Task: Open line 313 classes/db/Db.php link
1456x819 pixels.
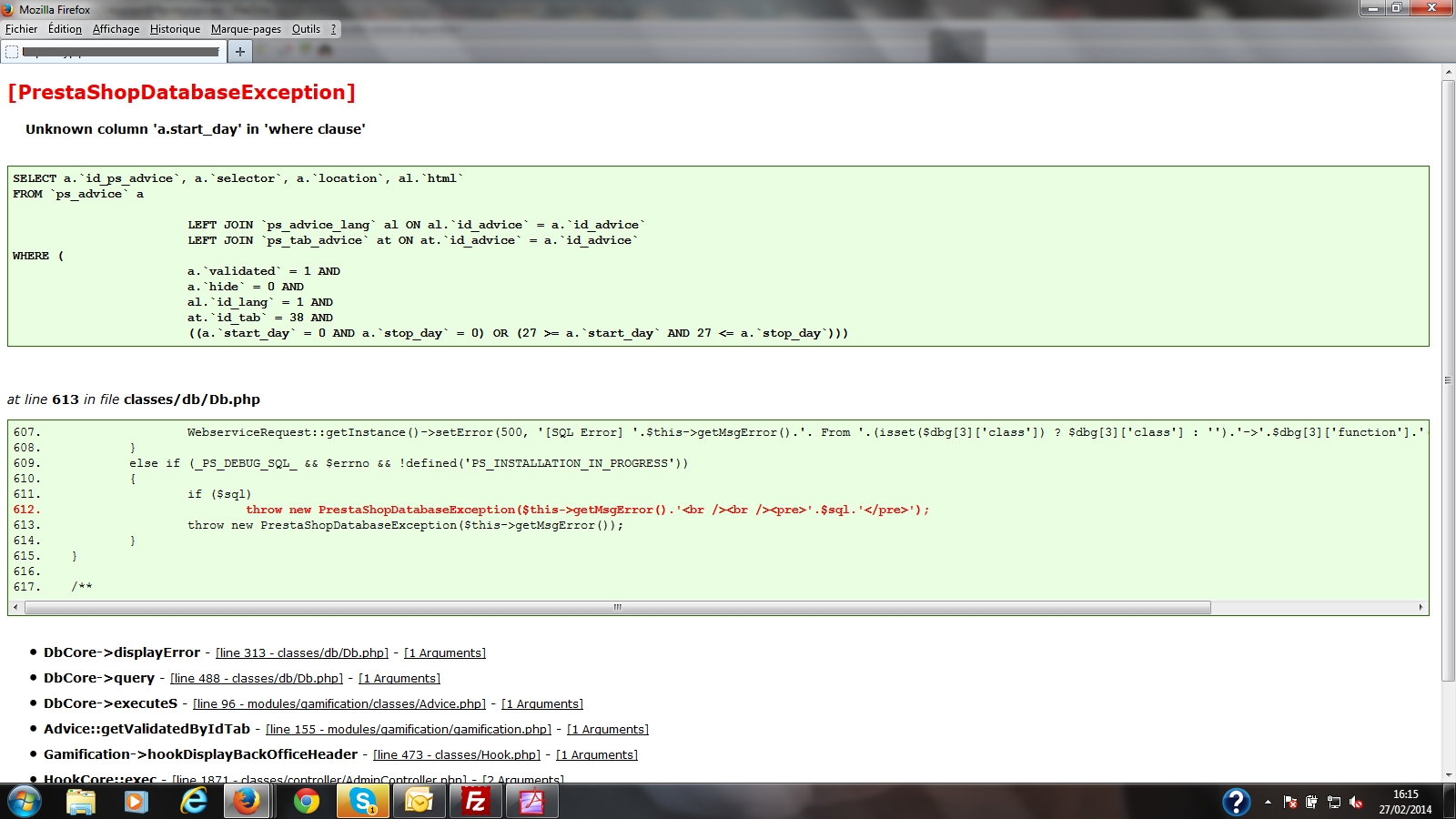Action: [302, 653]
